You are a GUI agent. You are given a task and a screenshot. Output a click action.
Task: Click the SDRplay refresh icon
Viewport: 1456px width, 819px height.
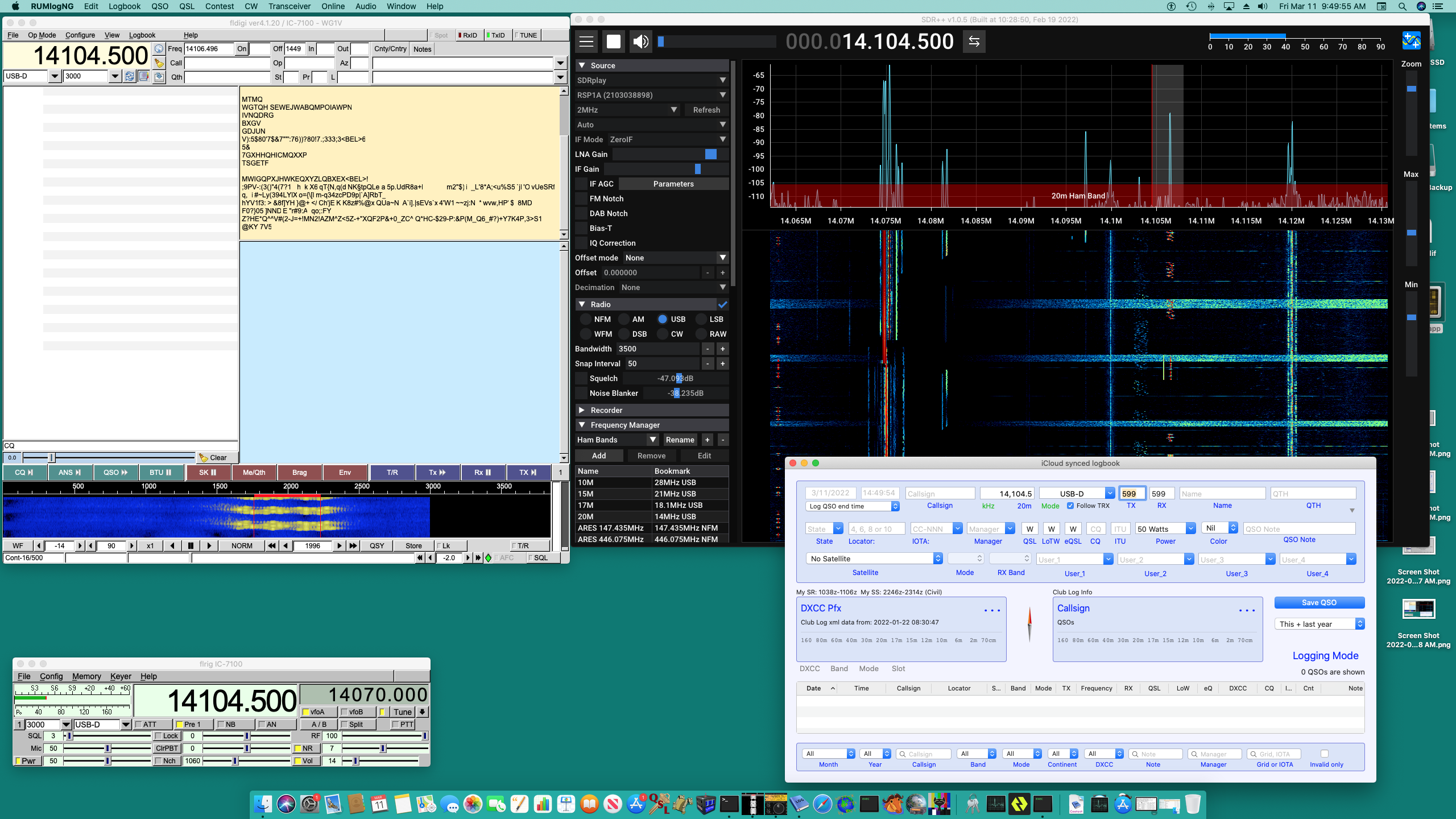point(705,110)
